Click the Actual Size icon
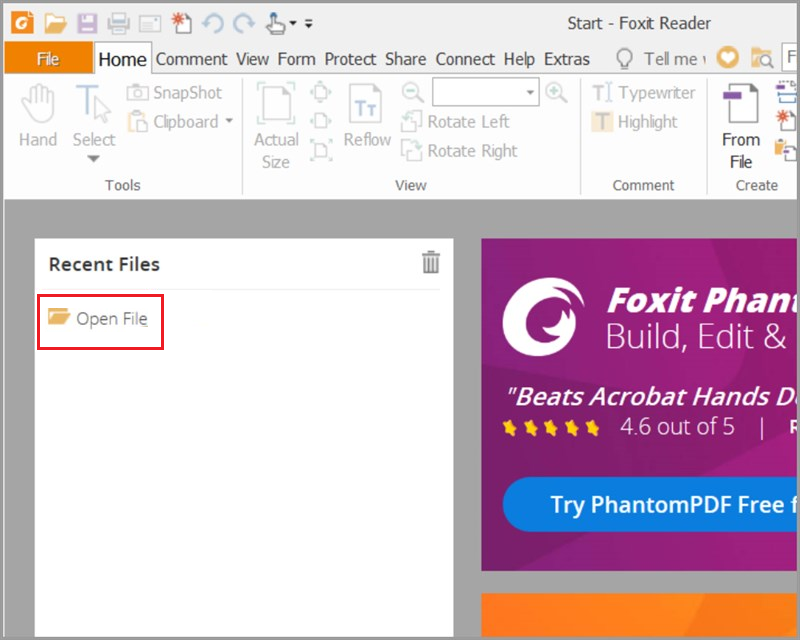Image resolution: width=800 pixels, height=640 pixels. tap(276, 125)
